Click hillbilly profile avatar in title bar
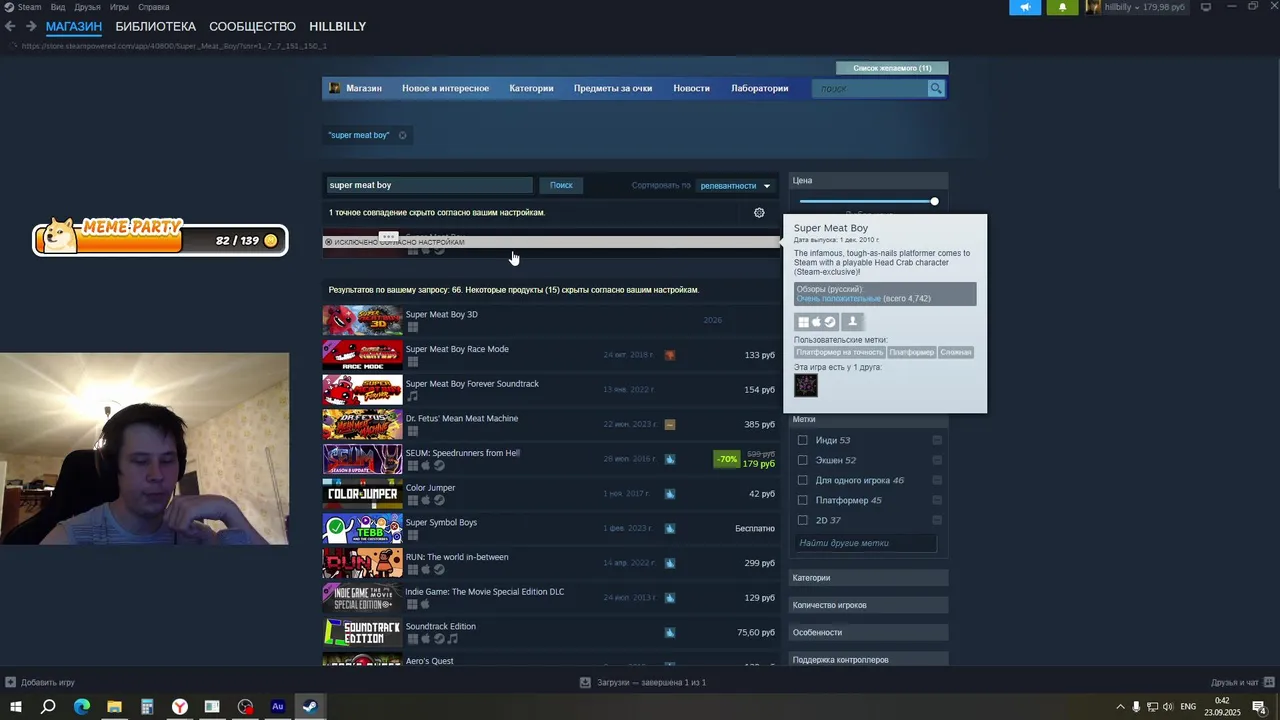Screen dimensions: 1280x720 pyautogui.click(x=1093, y=7)
